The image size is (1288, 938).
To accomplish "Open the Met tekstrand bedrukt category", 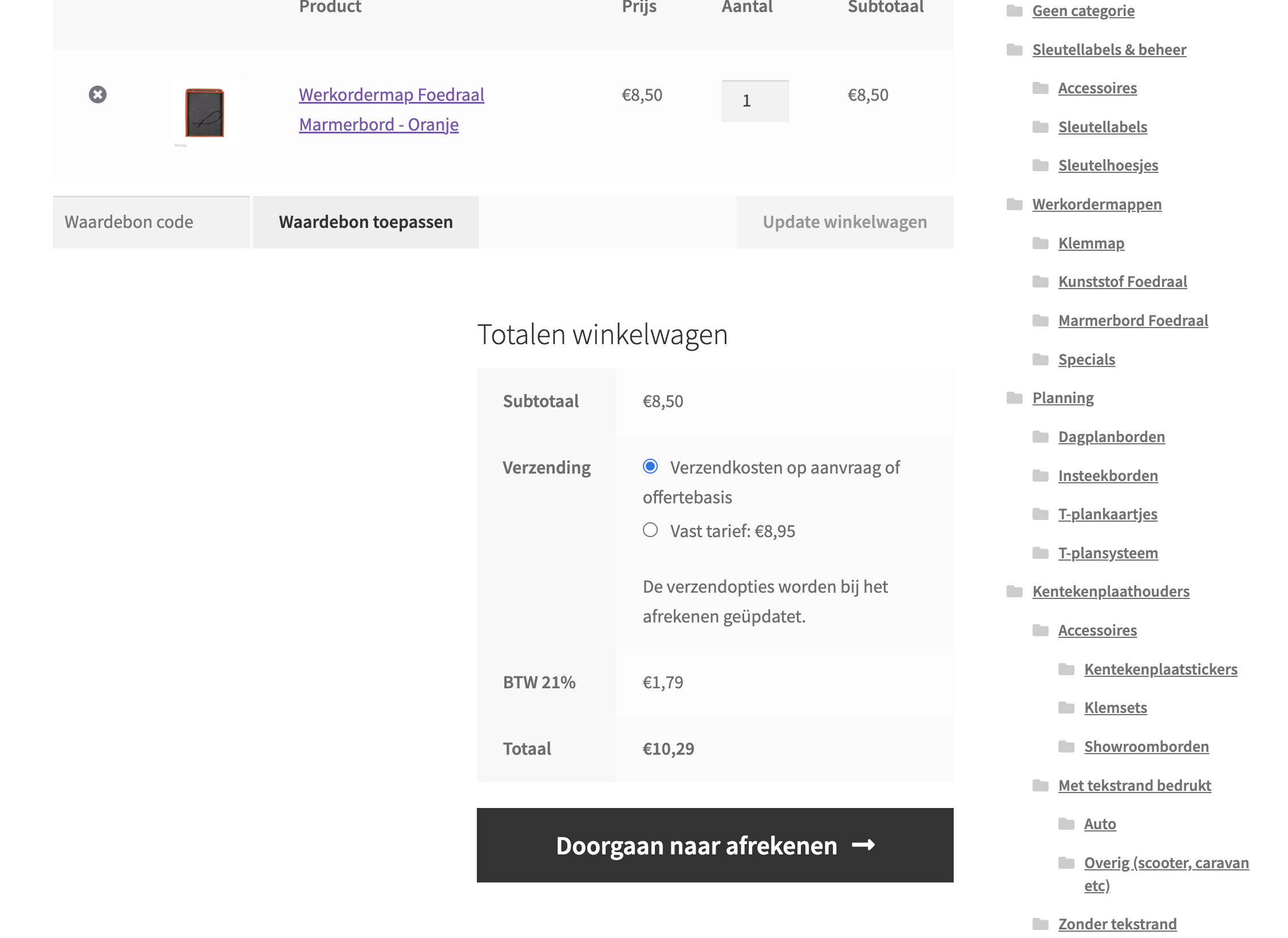I will (x=1134, y=786).
